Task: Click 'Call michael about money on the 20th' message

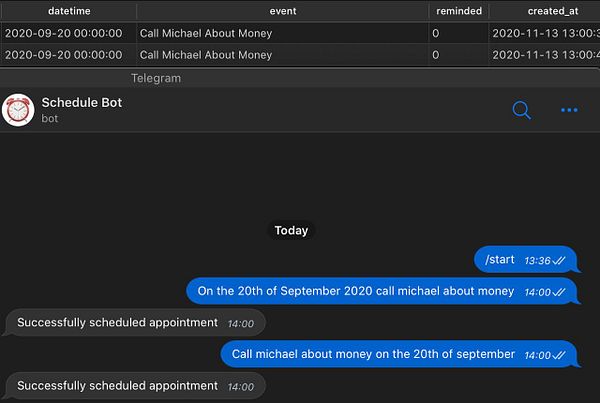Action: click(400, 354)
